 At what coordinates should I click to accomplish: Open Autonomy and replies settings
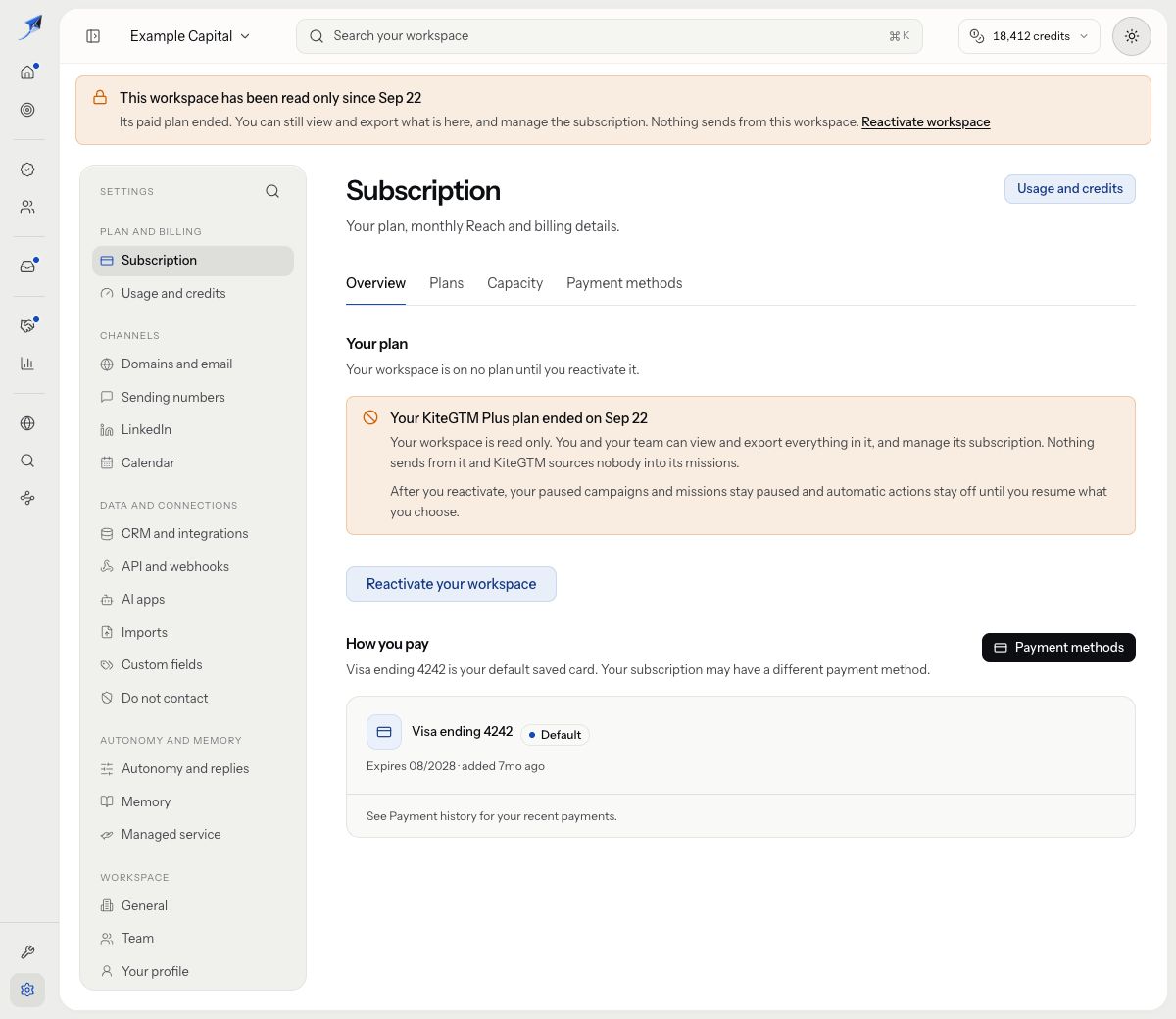193,769
